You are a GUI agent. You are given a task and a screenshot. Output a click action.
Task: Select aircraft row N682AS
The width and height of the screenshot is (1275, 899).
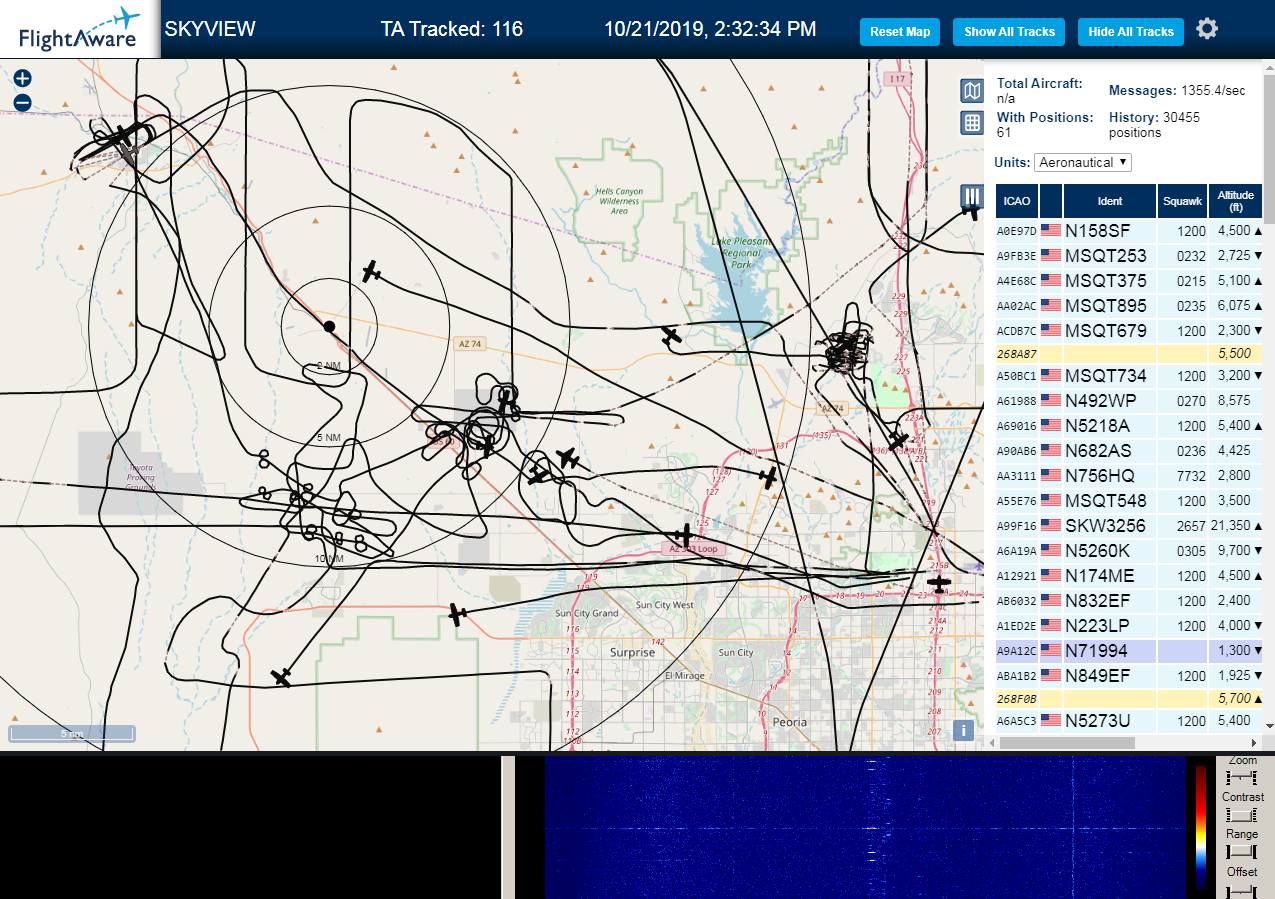(1129, 451)
